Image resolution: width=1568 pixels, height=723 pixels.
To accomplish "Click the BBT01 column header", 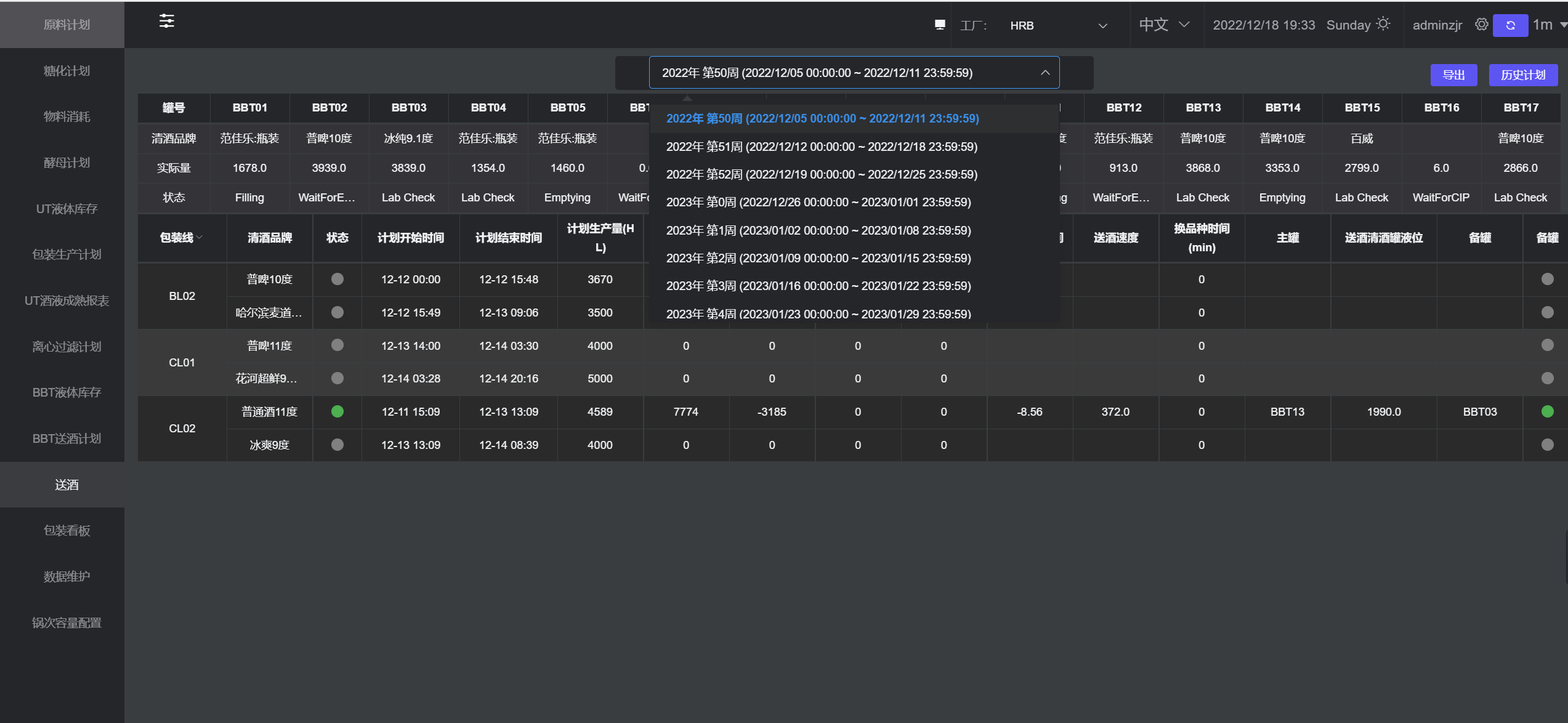I will click(249, 108).
